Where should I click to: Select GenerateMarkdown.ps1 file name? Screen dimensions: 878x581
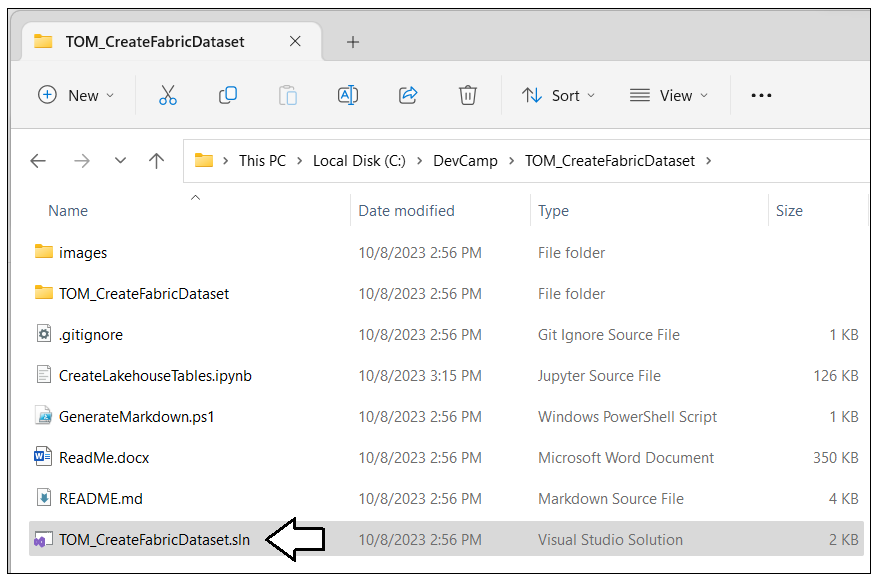pos(137,417)
